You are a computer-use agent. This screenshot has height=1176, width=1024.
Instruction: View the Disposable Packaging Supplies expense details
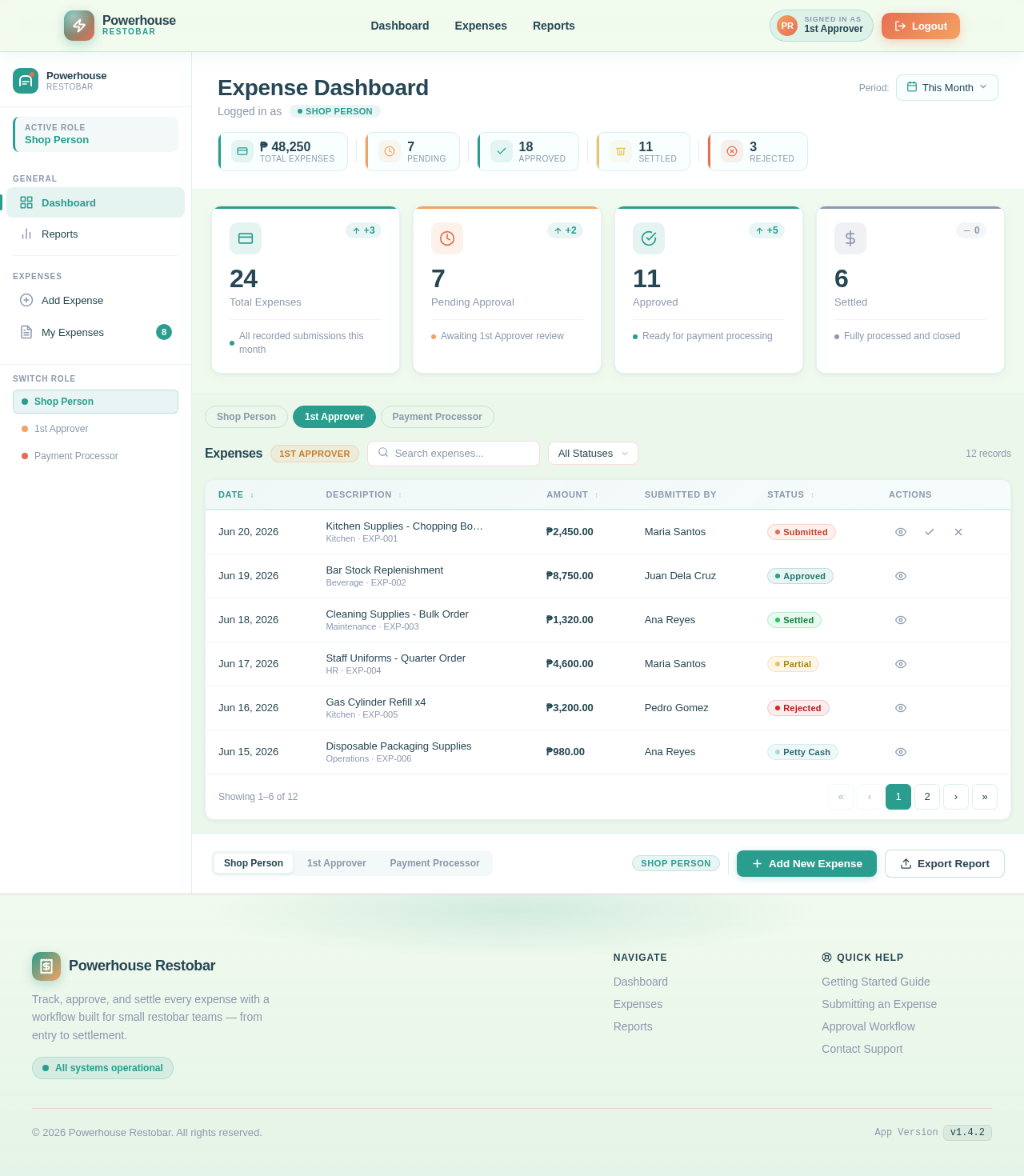[x=901, y=752]
